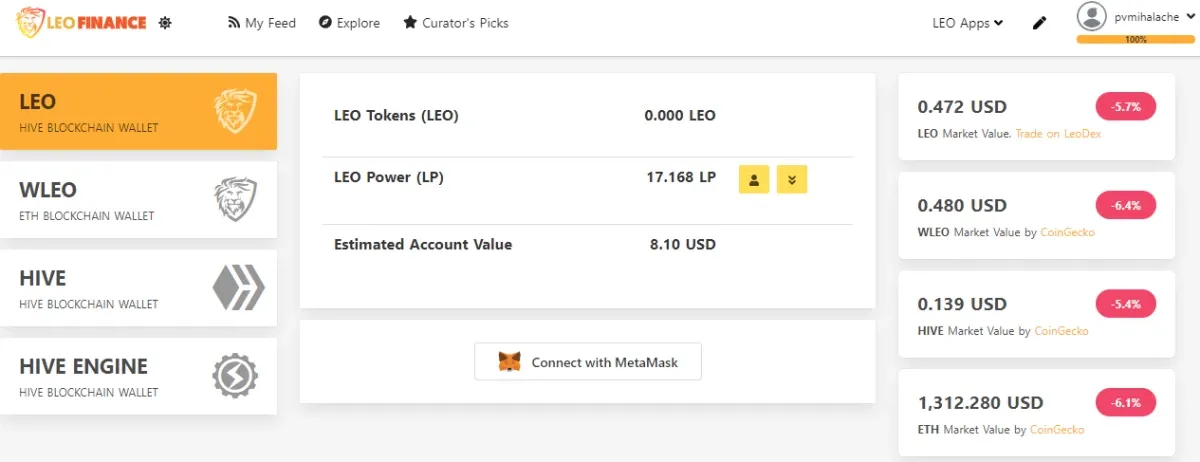This screenshot has width=1200, height=462.
Task: Click the power down double-chevron icon
Action: 792,179
